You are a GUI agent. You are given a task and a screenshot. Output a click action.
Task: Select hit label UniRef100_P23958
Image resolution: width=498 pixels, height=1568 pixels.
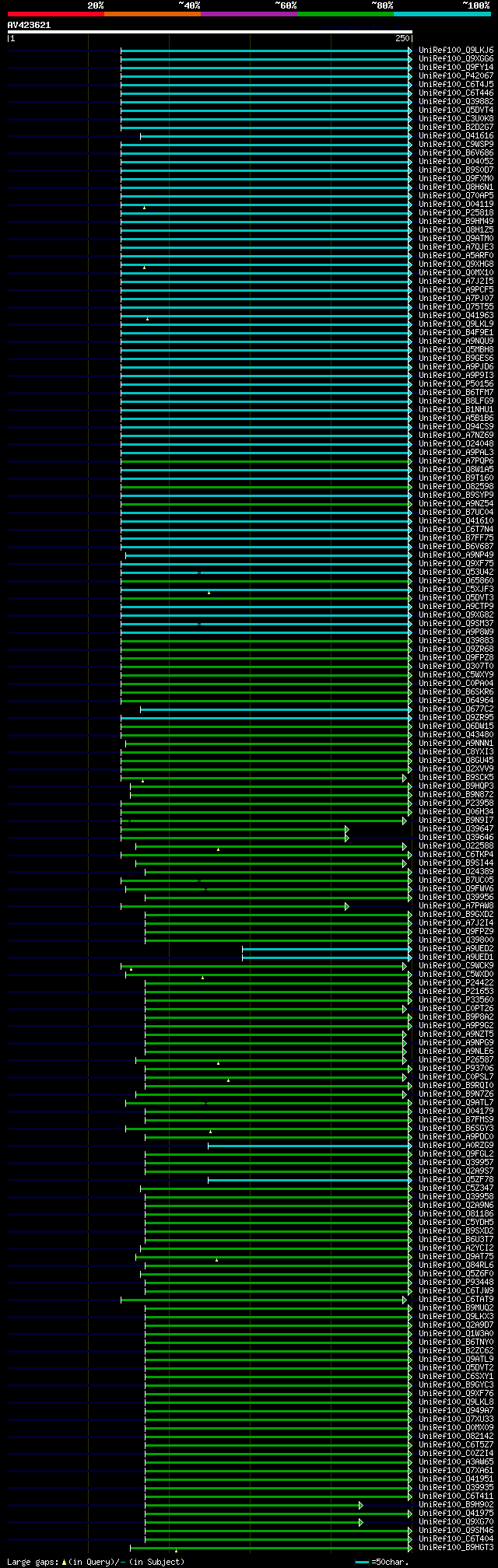pos(456,803)
